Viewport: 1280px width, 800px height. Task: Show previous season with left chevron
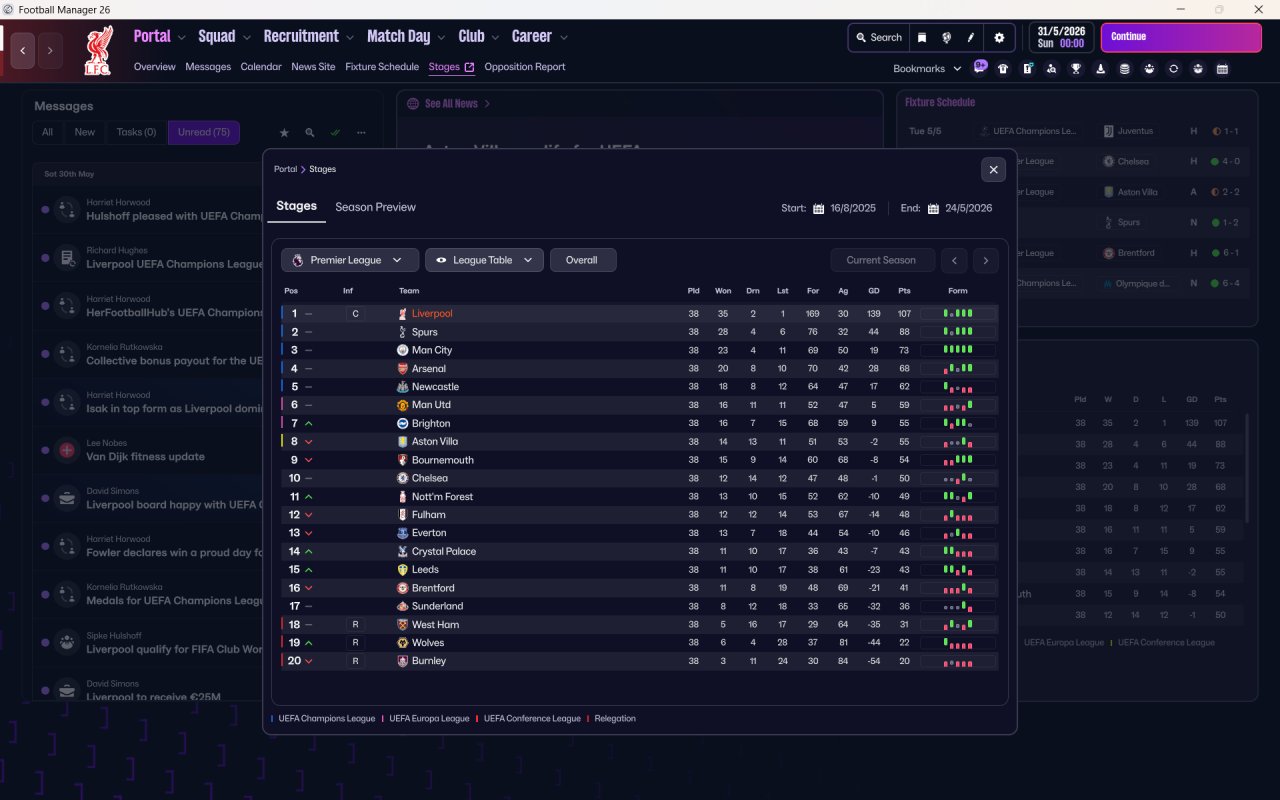(954, 260)
